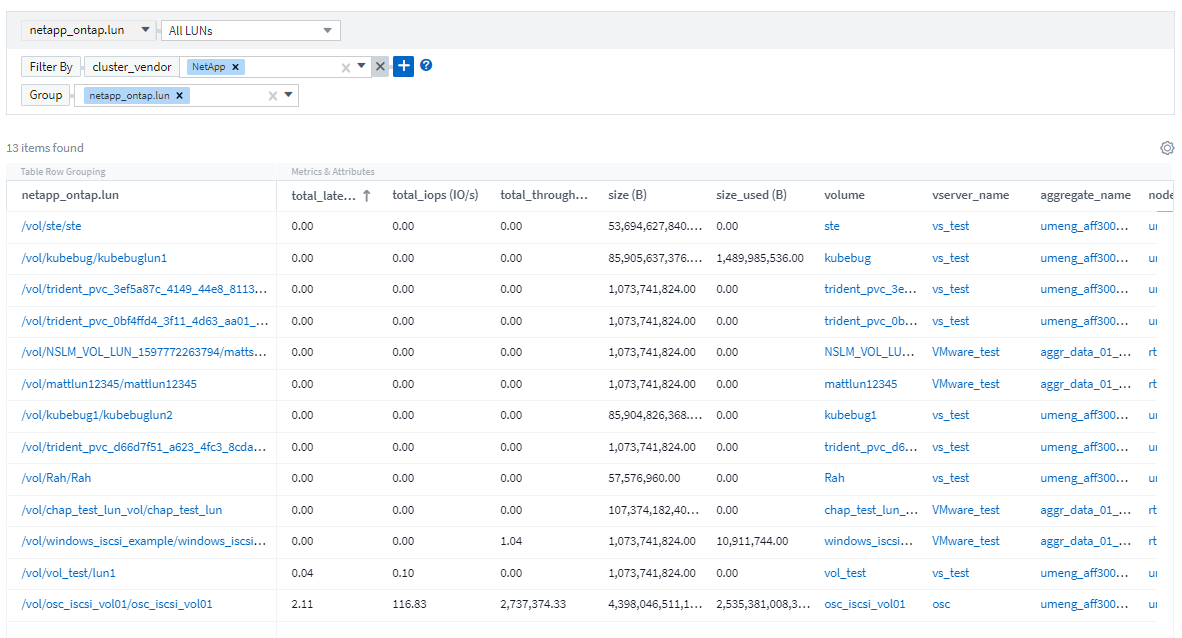
Task: Add a new filter with plus button
Action: click(x=403, y=66)
